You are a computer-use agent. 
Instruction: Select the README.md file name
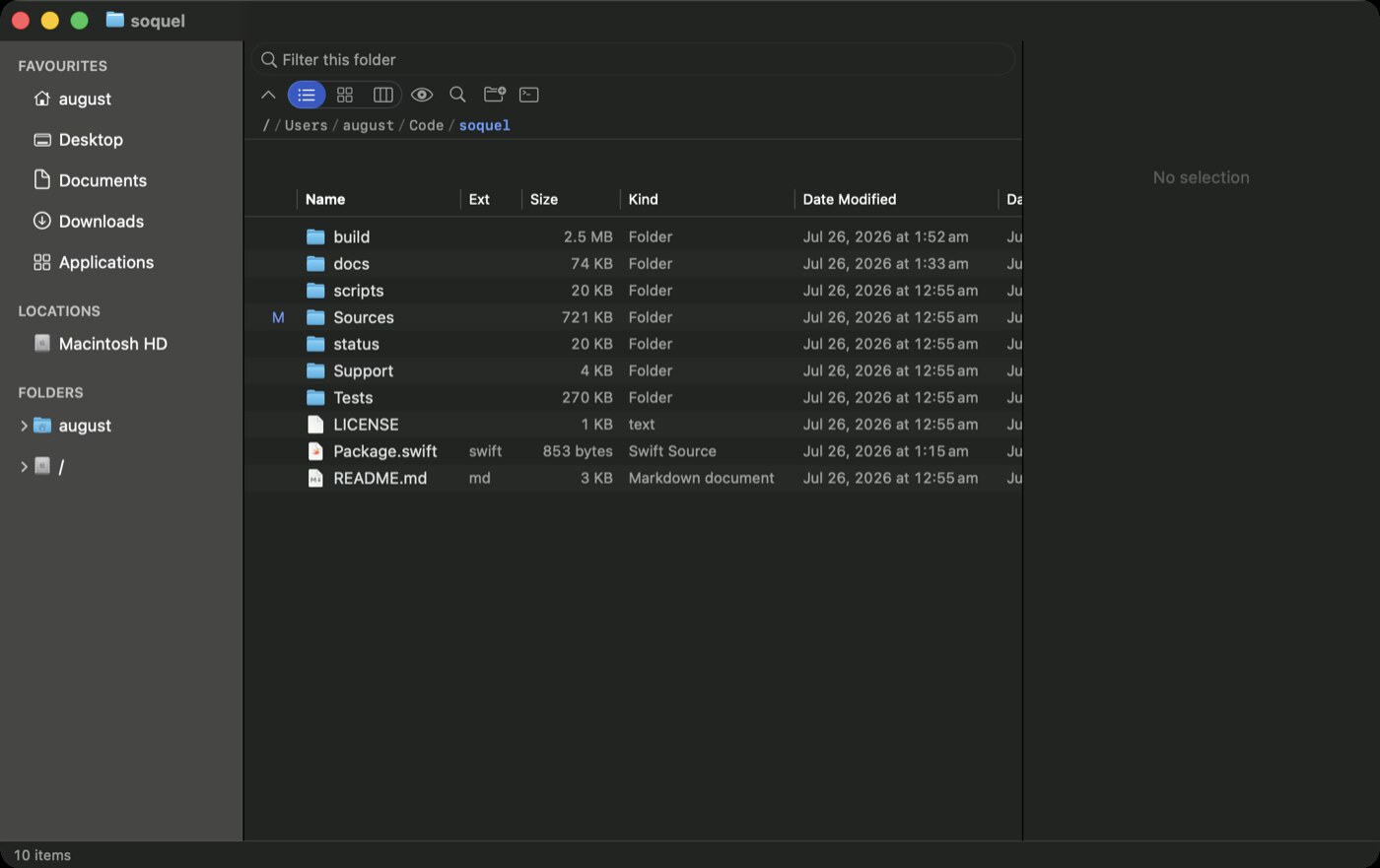pos(380,478)
